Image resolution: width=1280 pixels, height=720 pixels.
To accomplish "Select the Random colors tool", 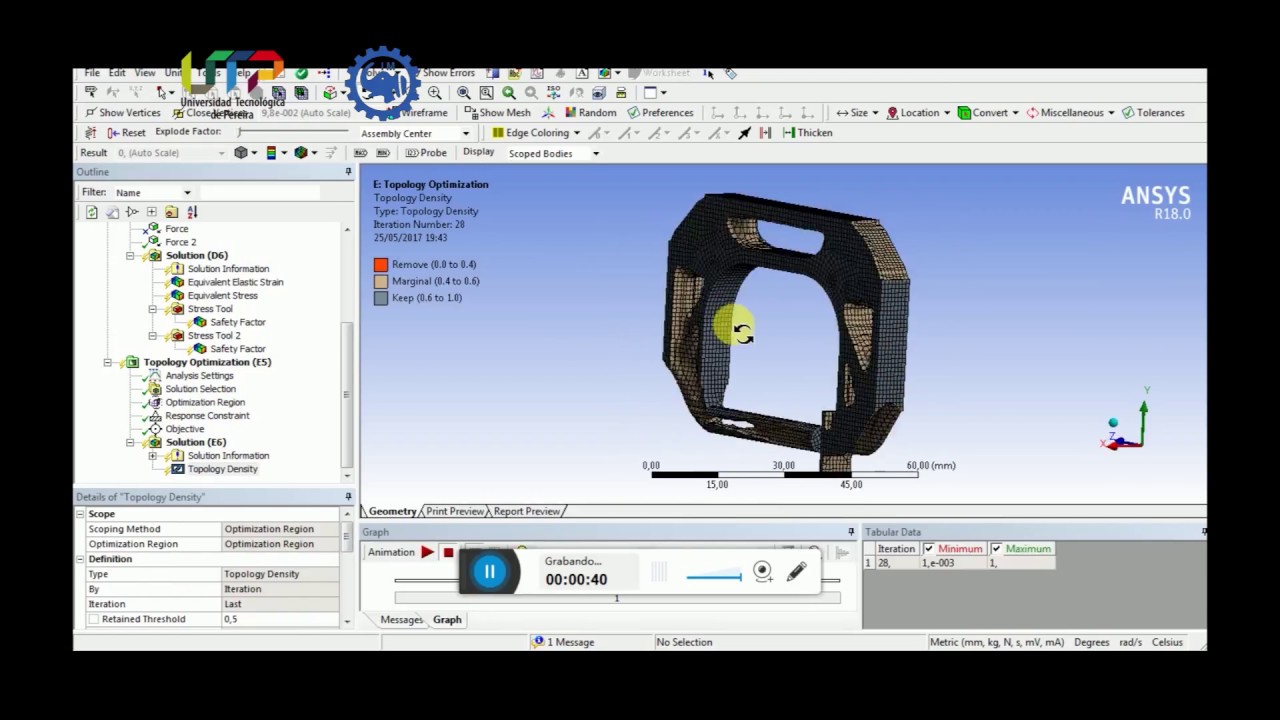I will click(x=590, y=113).
